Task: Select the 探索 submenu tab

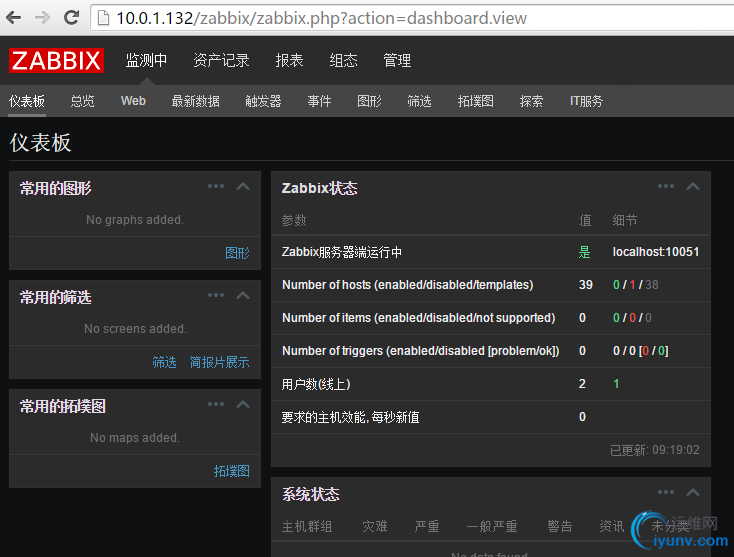Action: [x=531, y=101]
